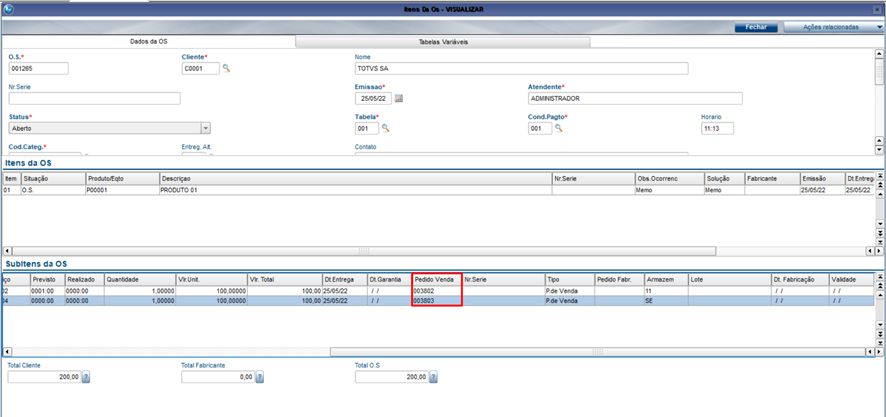Jump to first row in SubItens da OS grid
This screenshot has width=886, height=417.
point(879,277)
